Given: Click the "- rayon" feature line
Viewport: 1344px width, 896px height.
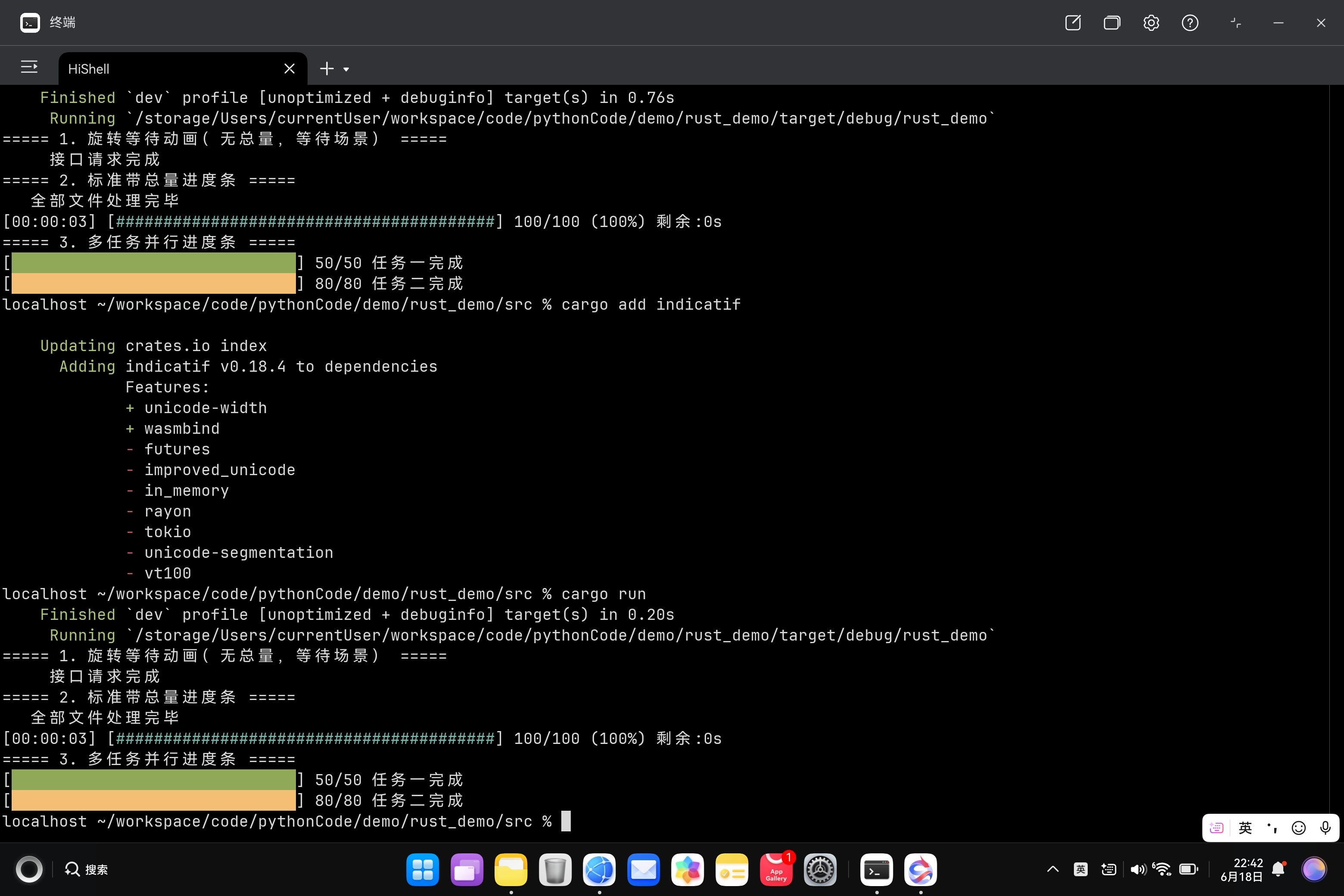Looking at the screenshot, I should point(158,511).
